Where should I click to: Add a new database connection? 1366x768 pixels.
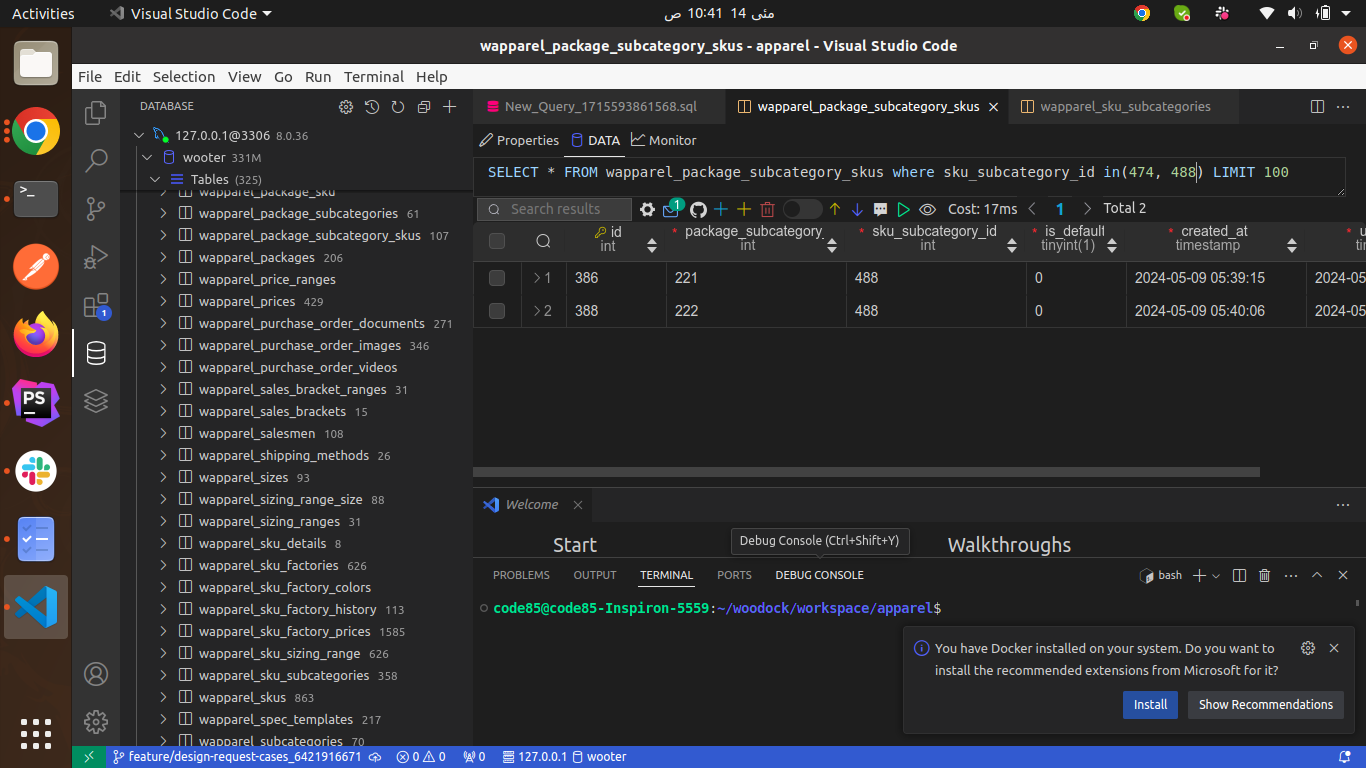click(x=450, y=106)
